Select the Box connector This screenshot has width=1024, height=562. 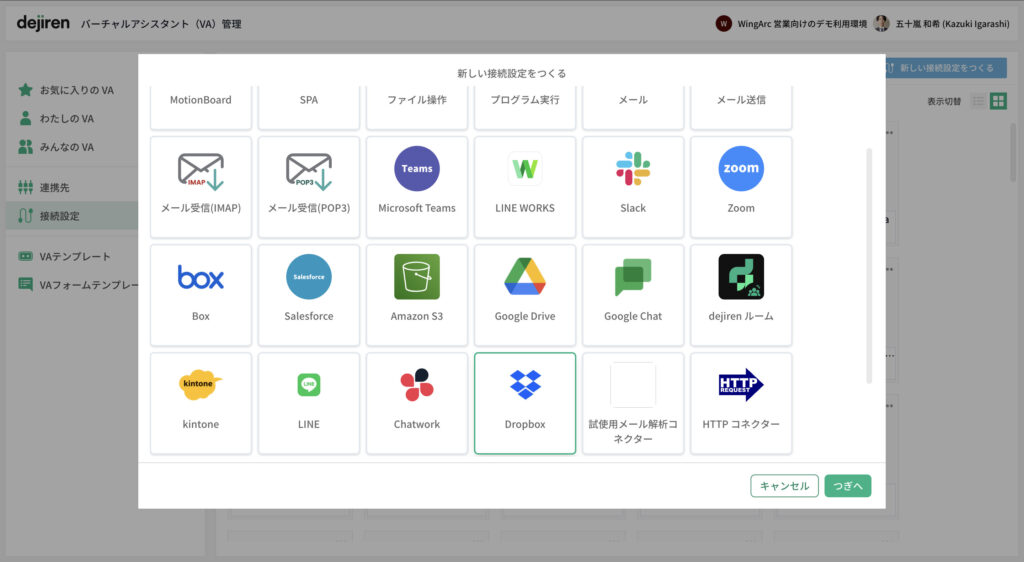(200, 295)
